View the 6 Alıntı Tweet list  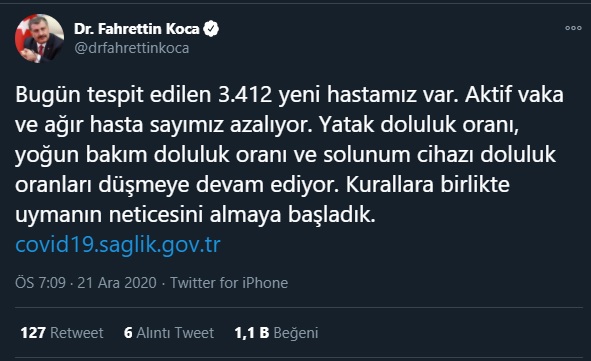(169, 333)
